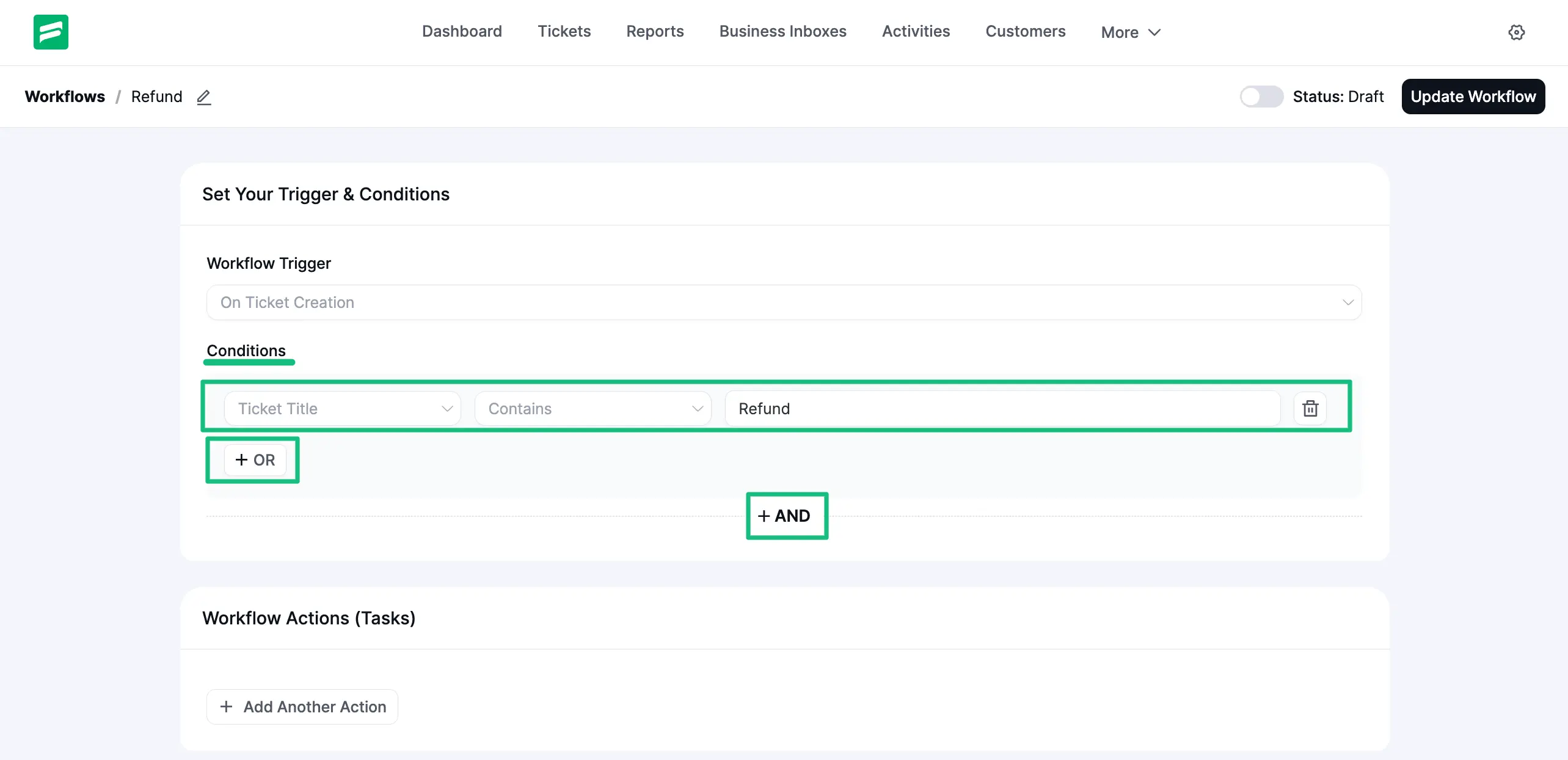Open the Tickets section
Image resolution: width=1568 pixels, height=760 pixels.
pyautogui.click(x=564, y=31)
